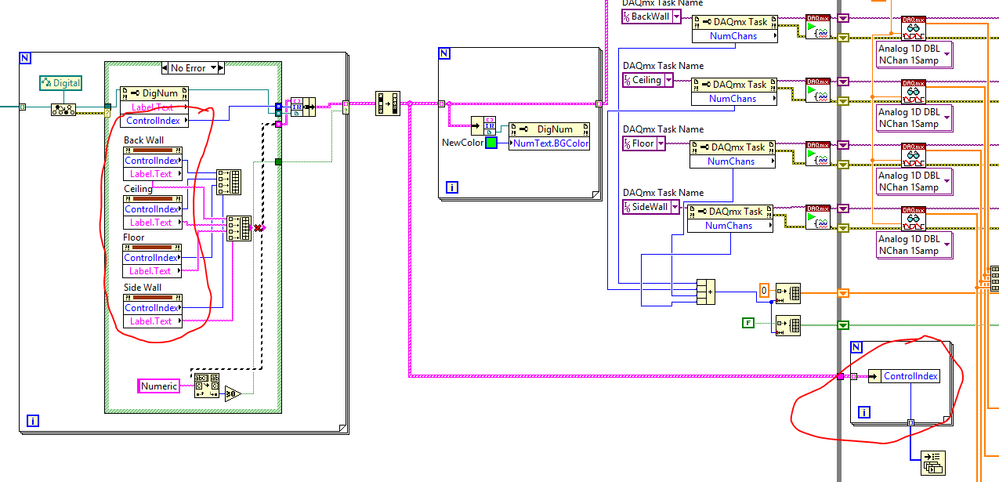Open the SideWall task name menu
This screenshot has height=482, width=999.
coord(676,207)
